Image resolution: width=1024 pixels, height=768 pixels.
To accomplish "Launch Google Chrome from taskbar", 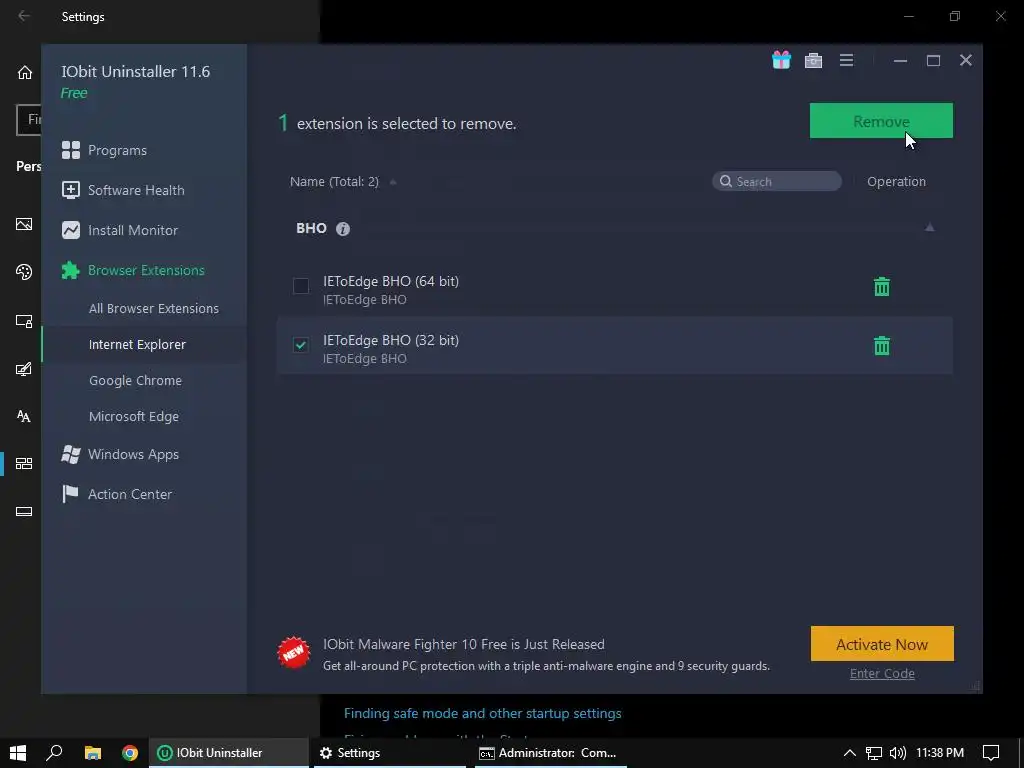I will 130,753.
